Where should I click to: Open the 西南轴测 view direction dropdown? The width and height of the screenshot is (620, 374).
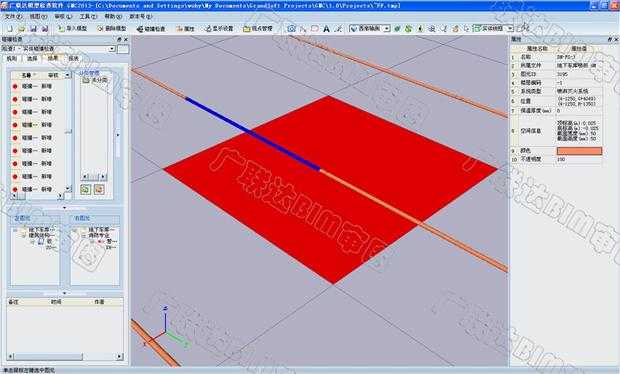pyautogui.click(x=387, y=28)
